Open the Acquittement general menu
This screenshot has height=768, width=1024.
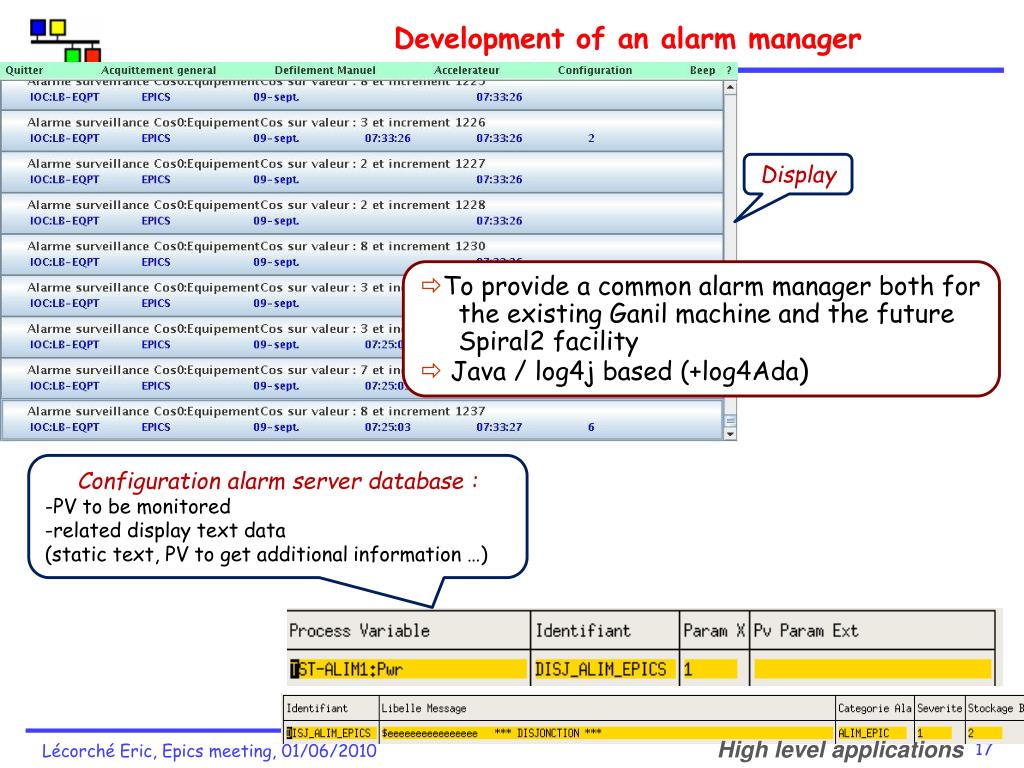coord(159,70)
